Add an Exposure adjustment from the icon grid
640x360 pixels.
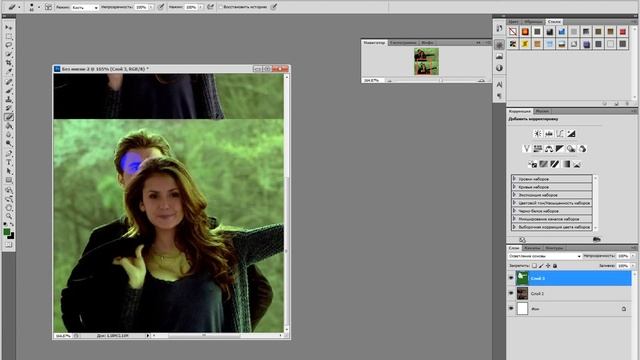[x=571, y=133]
